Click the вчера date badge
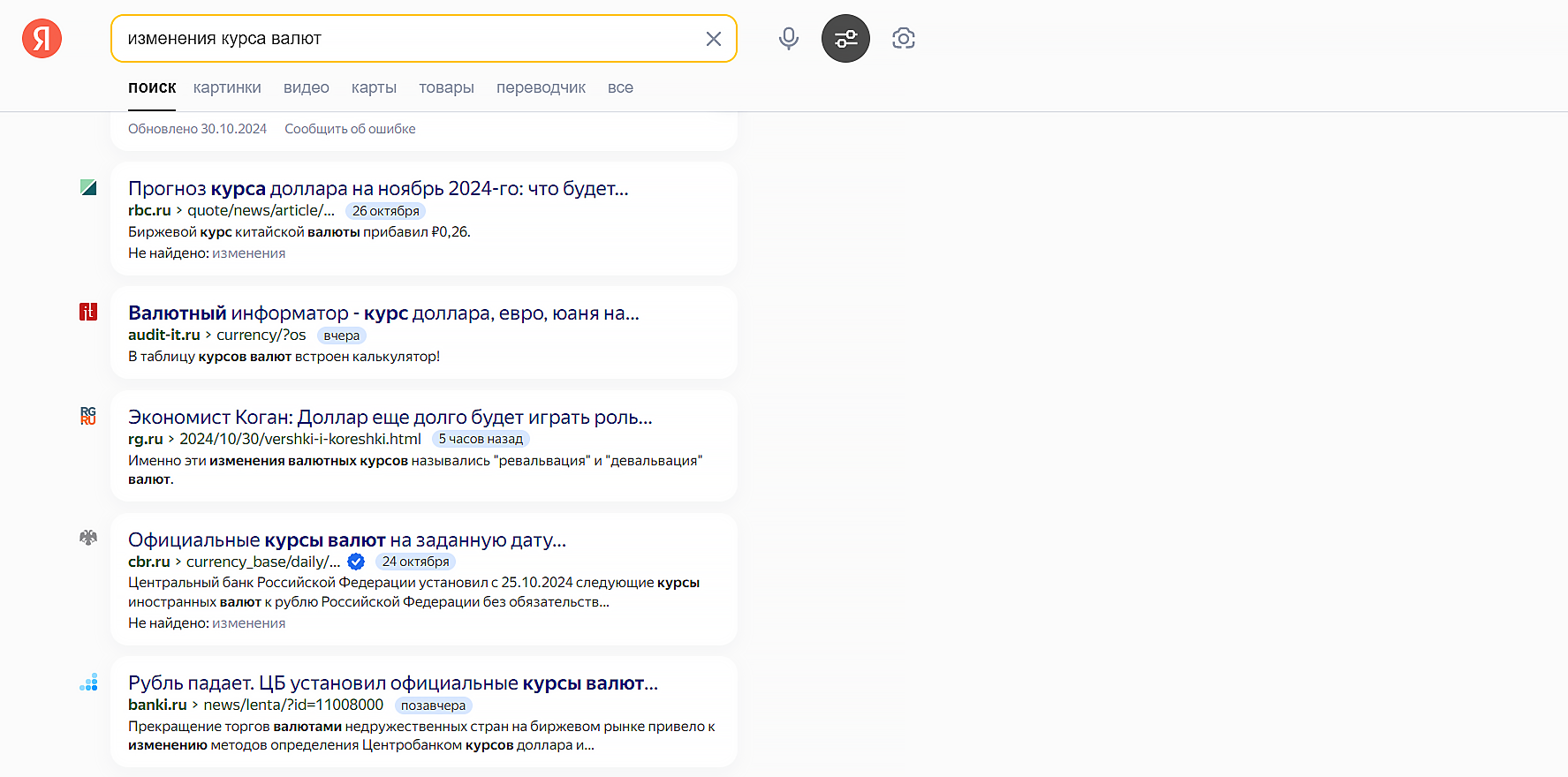Viewport: 1568px width, 777px height. pos(342,336)
